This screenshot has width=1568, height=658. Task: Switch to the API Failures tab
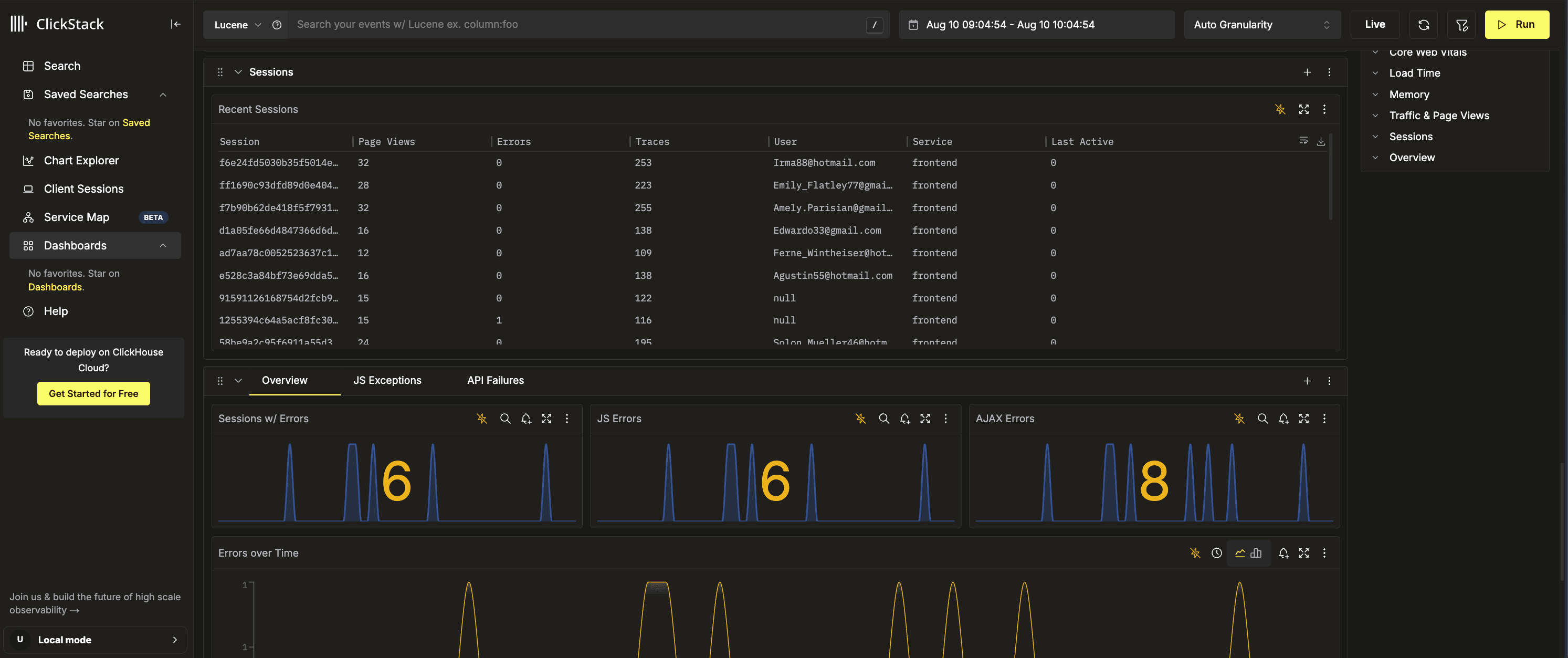tap(496, 380)
